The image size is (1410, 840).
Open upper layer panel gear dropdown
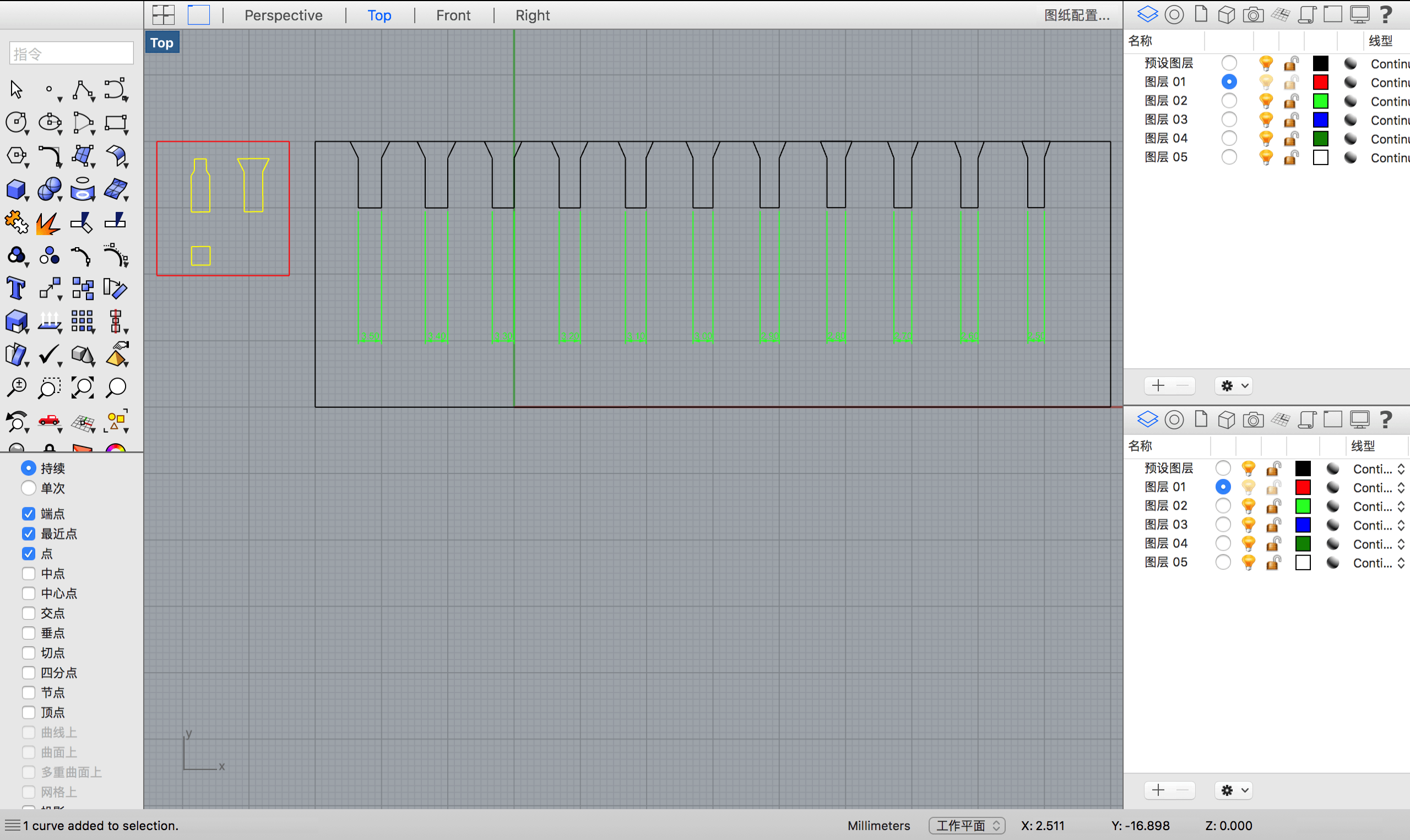(1234, 386)
